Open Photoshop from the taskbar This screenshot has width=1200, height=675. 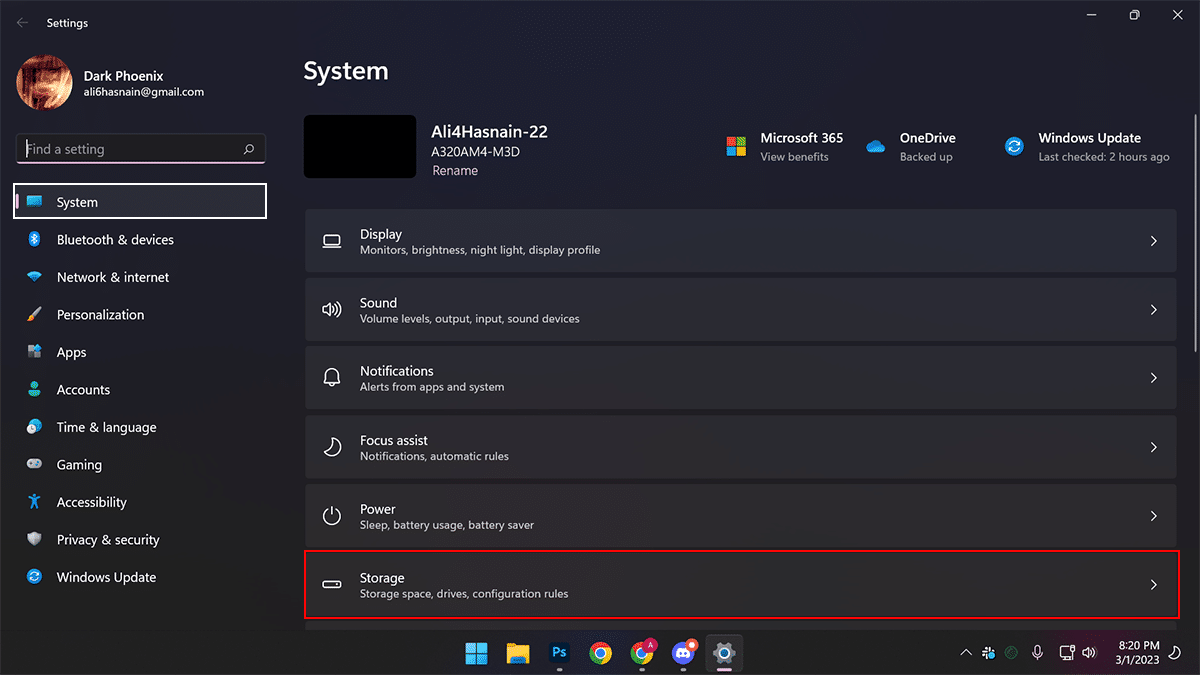pos(559,653)
